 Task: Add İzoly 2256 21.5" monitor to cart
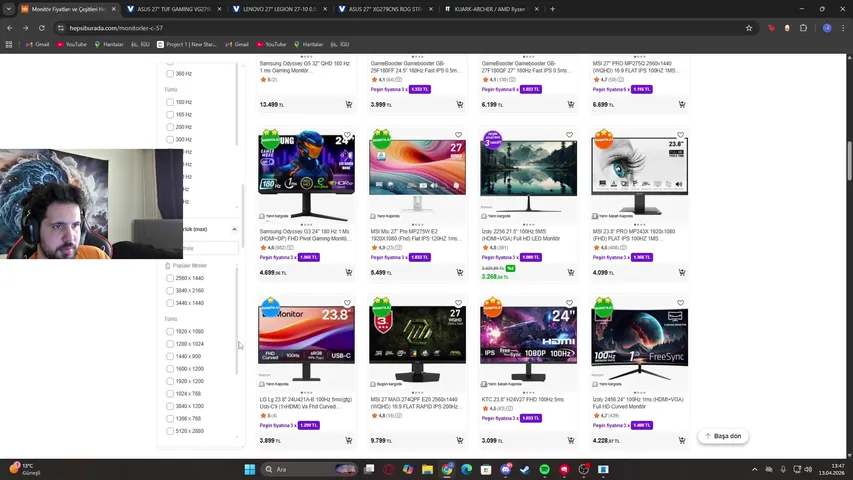pyautogui.click(x=571, y=273)
